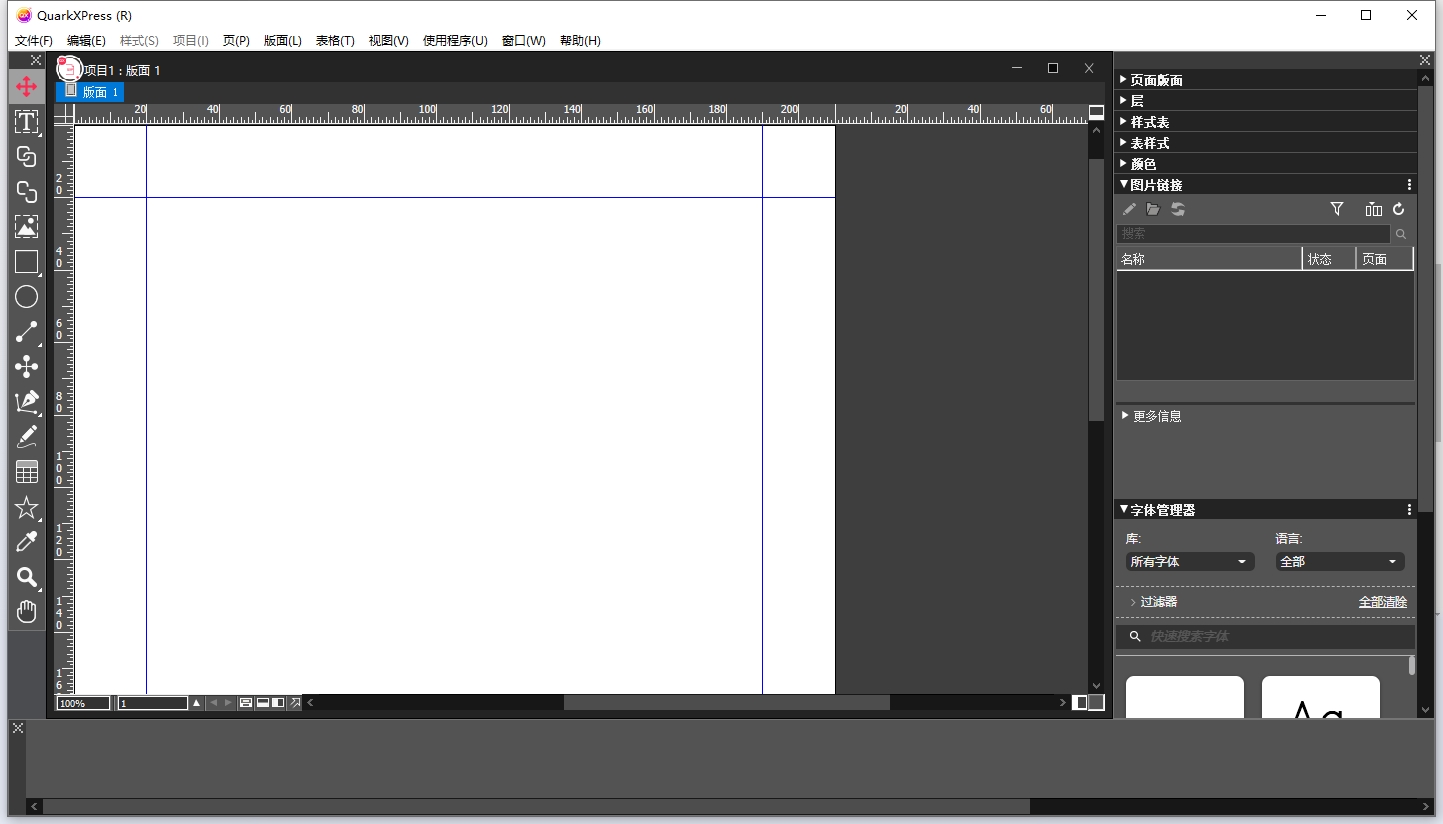Select the Text Linking tool
Screen dimensions: 1443x824
coord(27,157)
